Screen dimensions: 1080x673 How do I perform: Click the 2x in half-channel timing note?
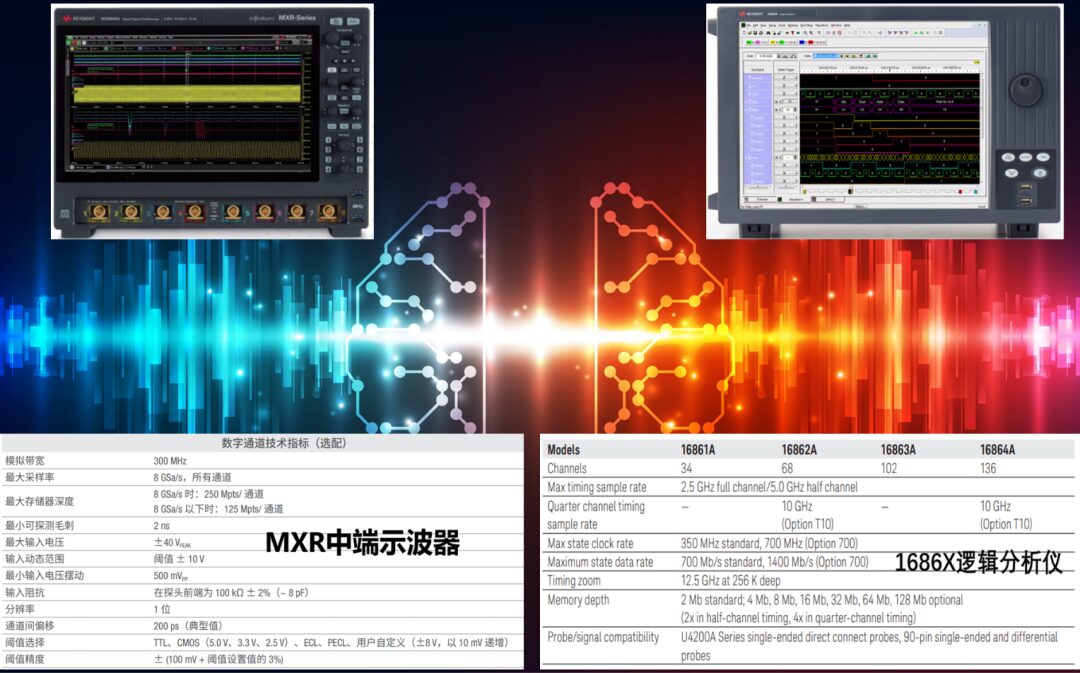tap(798, 617)
